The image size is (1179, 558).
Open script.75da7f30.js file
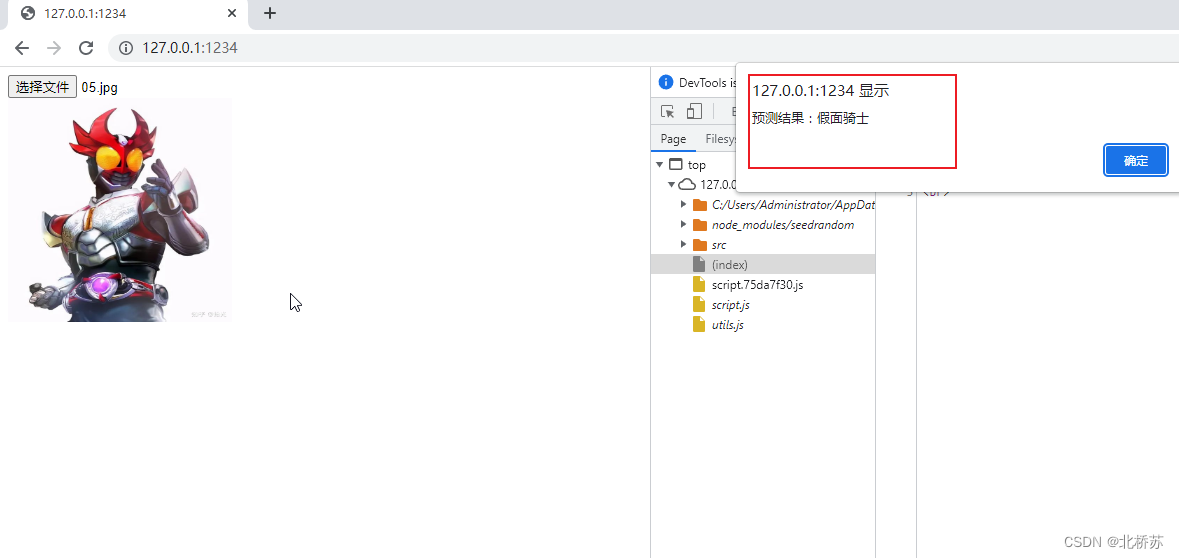pyautogui.click(x=757, y=285)
